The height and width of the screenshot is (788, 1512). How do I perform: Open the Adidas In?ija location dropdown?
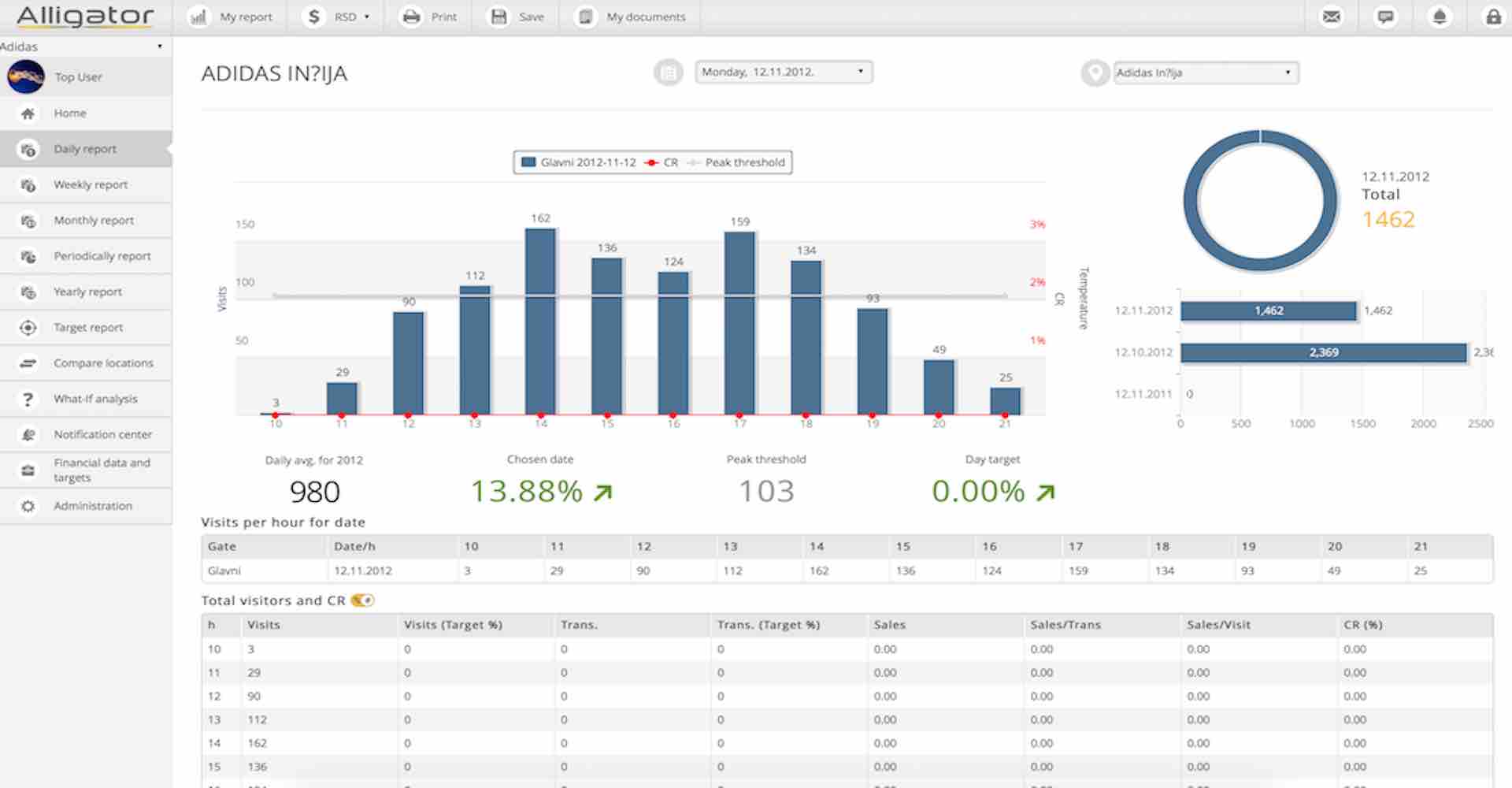[1206, 72]
